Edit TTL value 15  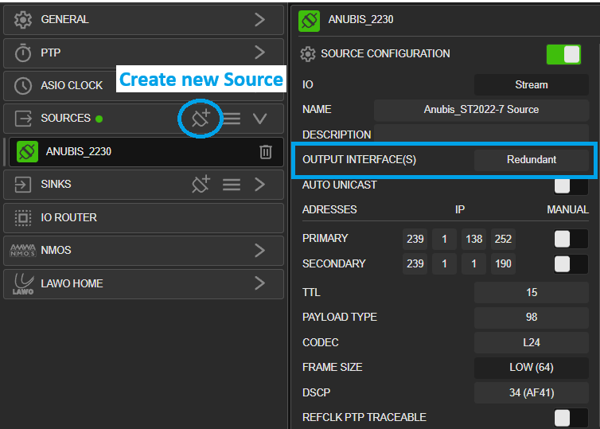tap(531, 293)
